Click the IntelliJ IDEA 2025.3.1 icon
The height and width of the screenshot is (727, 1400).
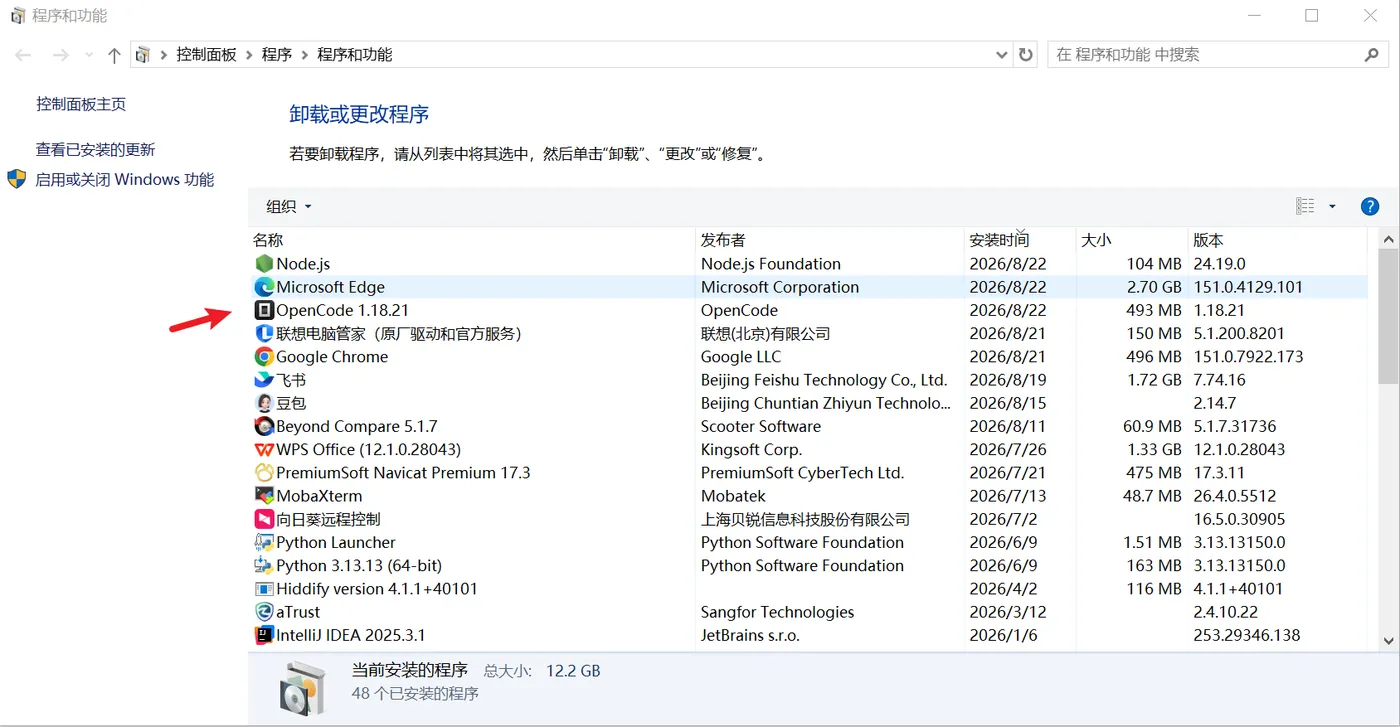click(x=264, y=635)
